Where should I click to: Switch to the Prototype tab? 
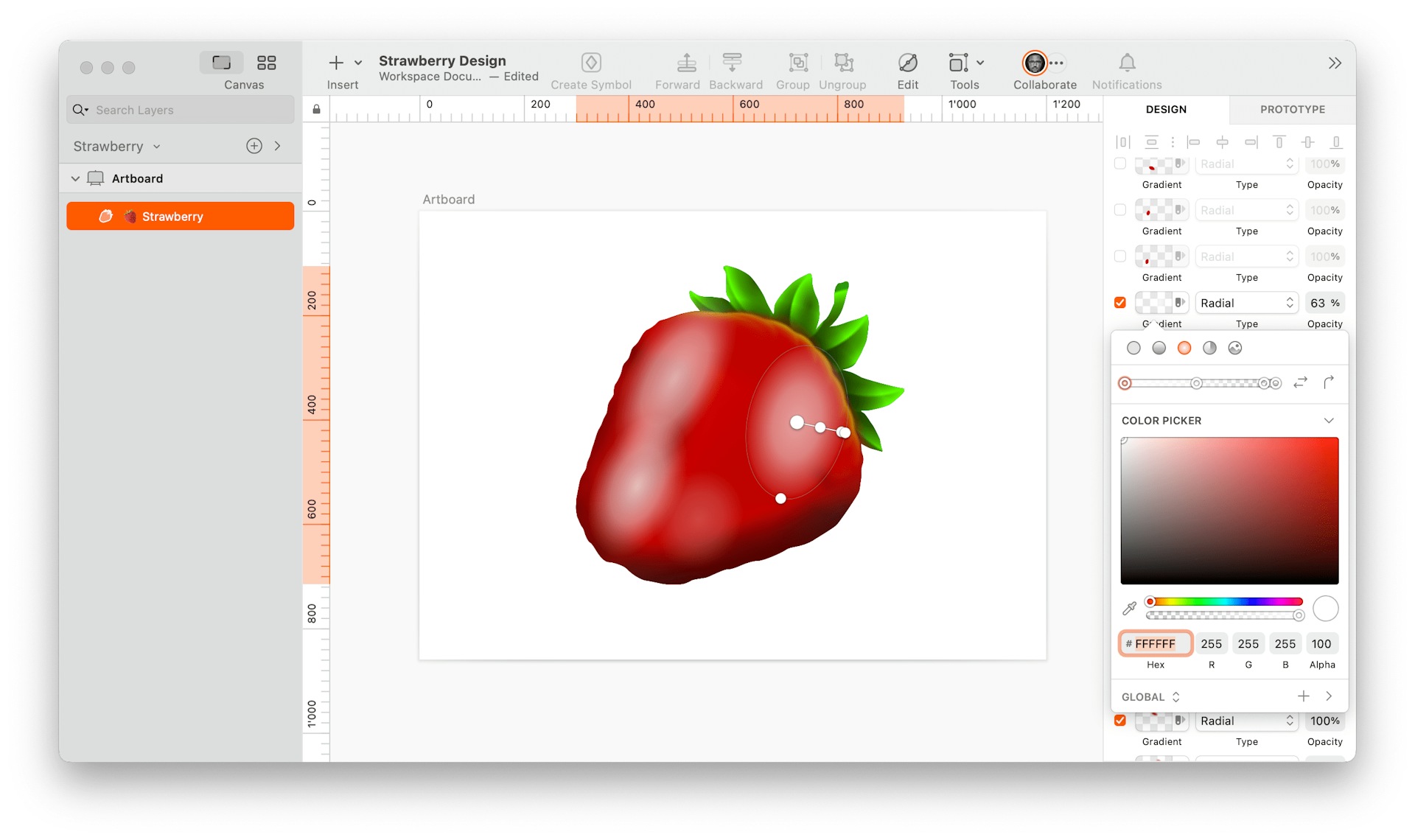pos(1291,109)
